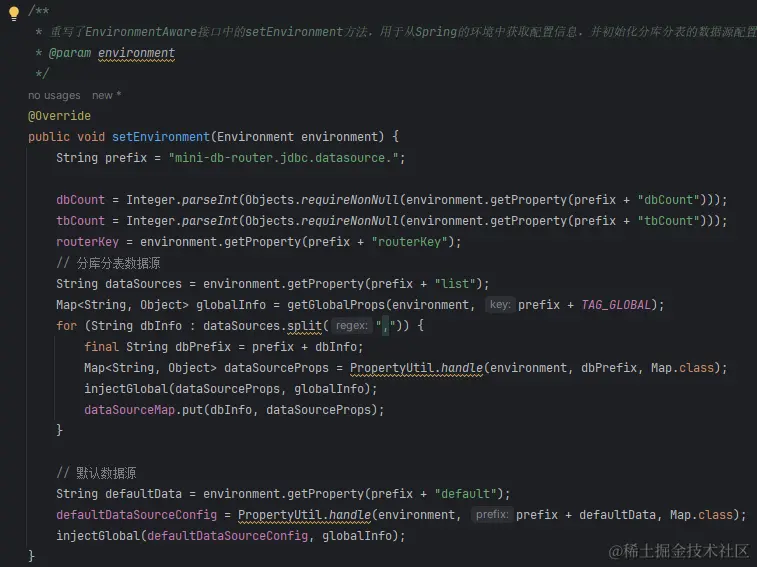
Task: Click the 'public void' keywords
Action: coord(66,137)
